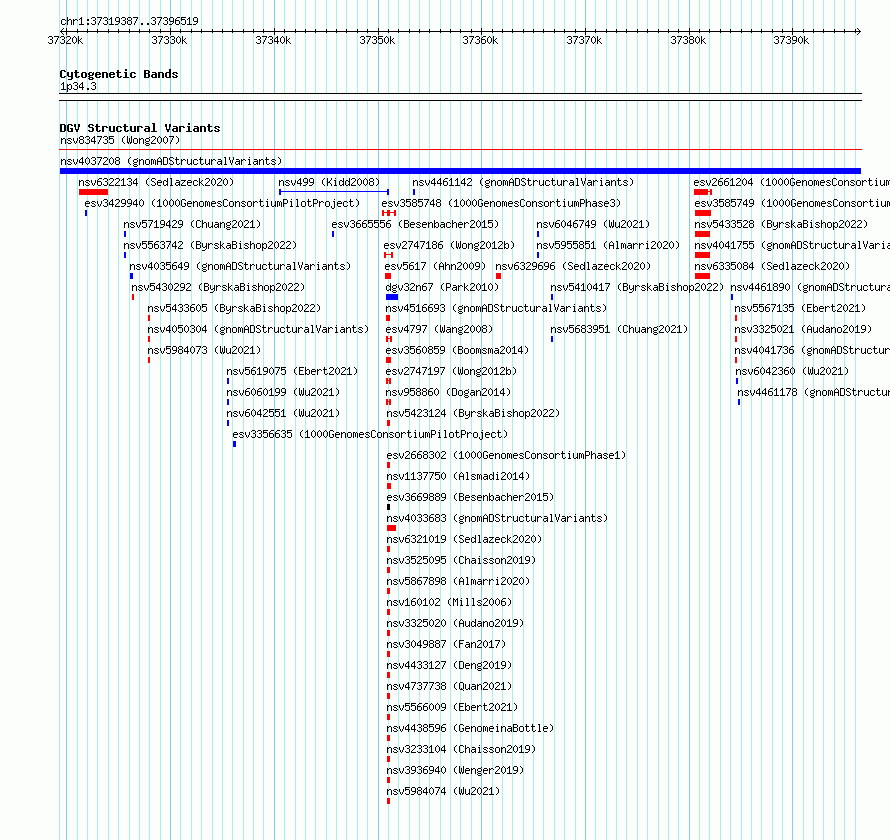The width and height of the screenshot is (890, 840).
Task: Select the red nsv834735 variant line
Action: pos(460,150)
